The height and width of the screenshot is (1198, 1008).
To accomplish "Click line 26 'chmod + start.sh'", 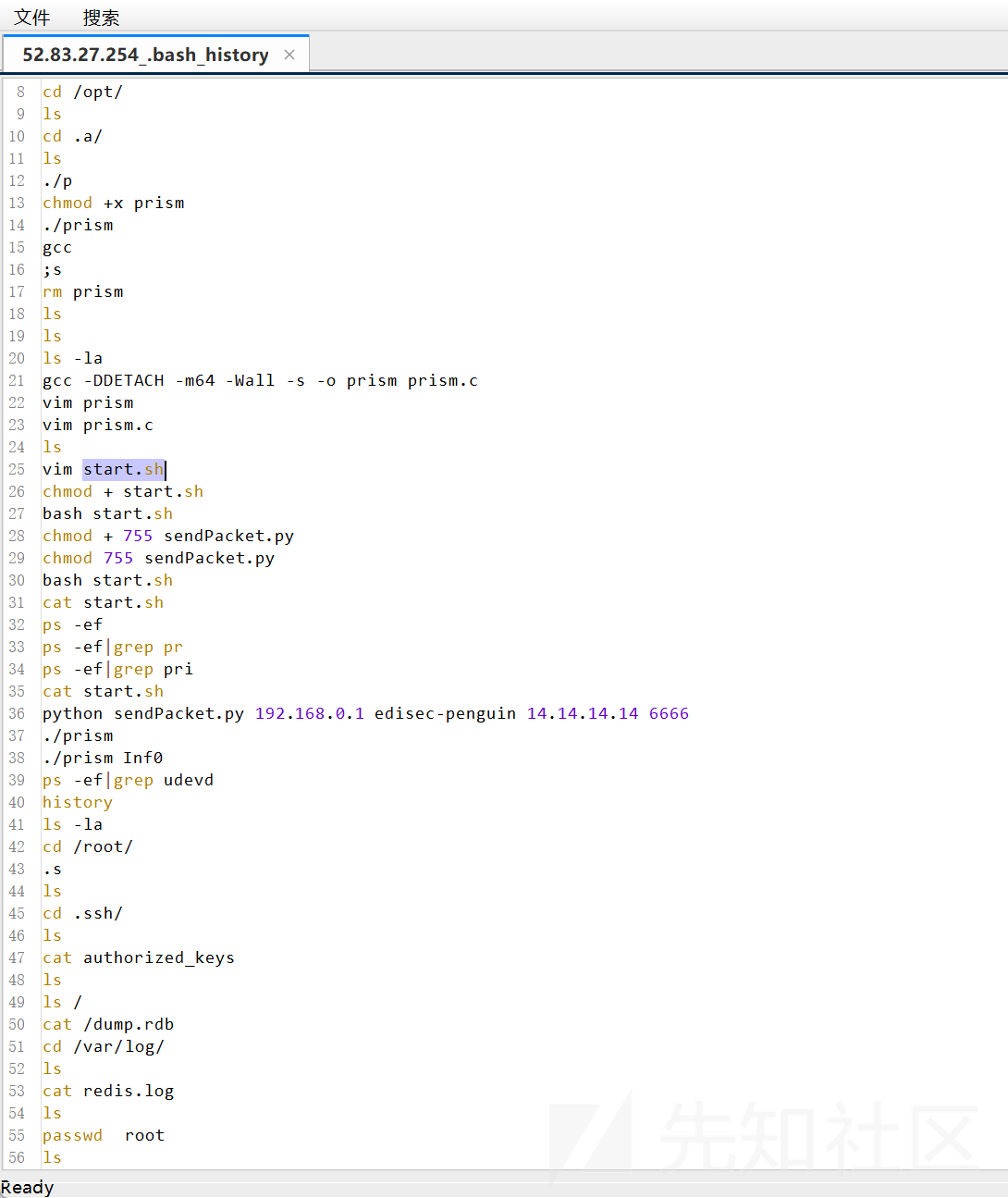I will tap(123, 491).
